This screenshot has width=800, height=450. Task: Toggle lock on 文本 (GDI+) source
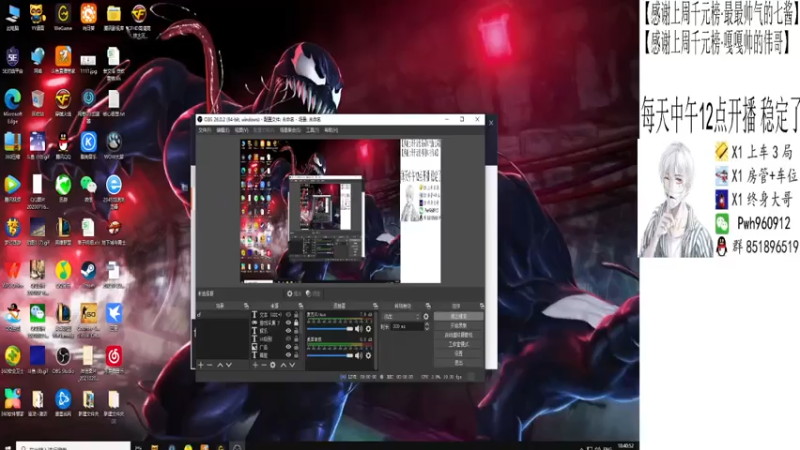[296, 314]
